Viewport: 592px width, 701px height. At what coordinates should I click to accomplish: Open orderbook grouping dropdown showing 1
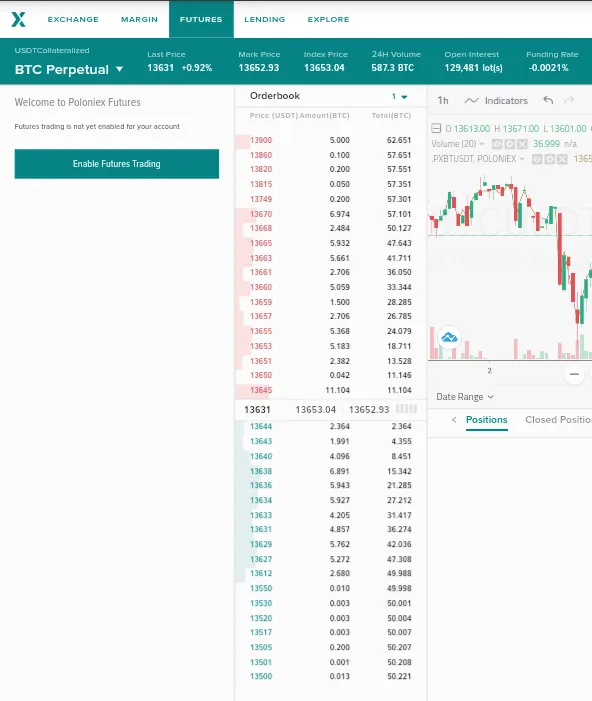tap(399, 96)
